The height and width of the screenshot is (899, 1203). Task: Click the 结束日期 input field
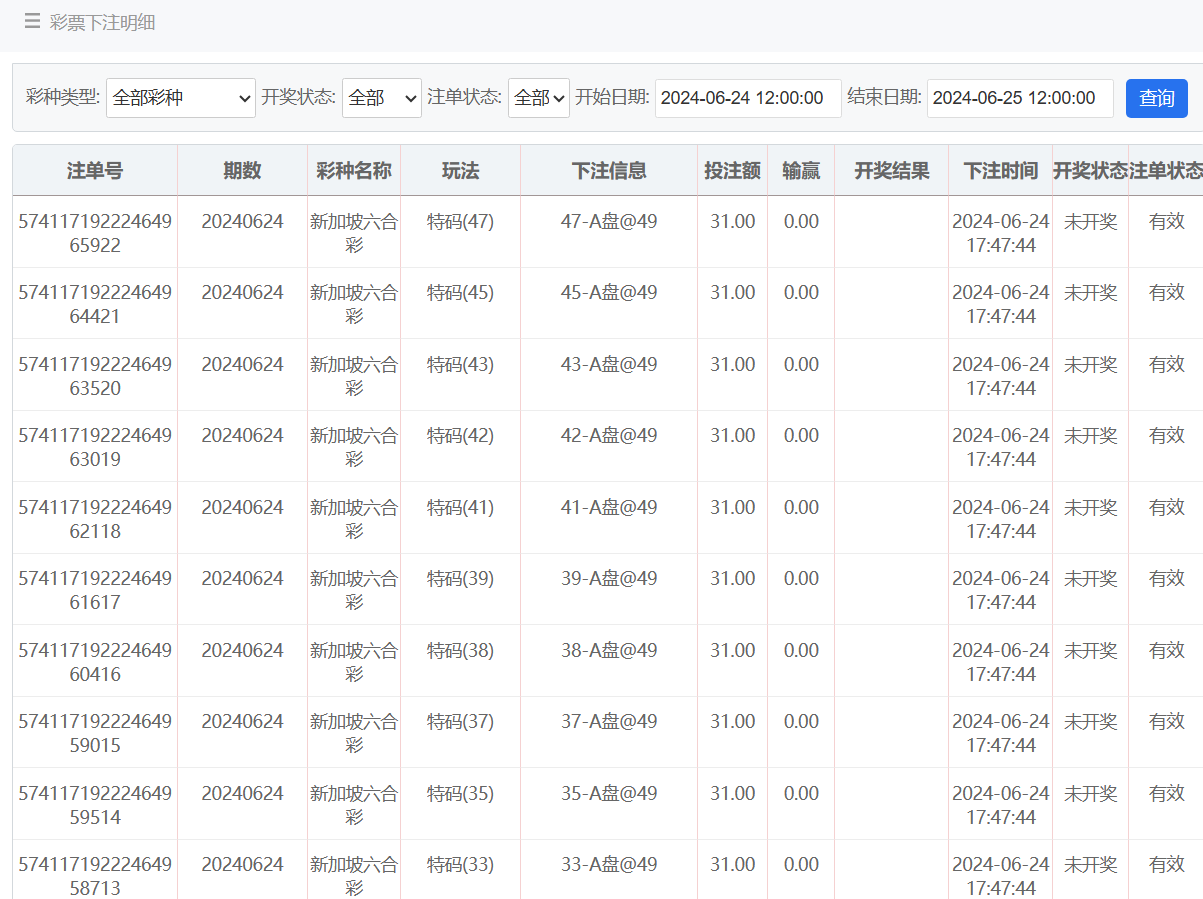coord(1019,98)
